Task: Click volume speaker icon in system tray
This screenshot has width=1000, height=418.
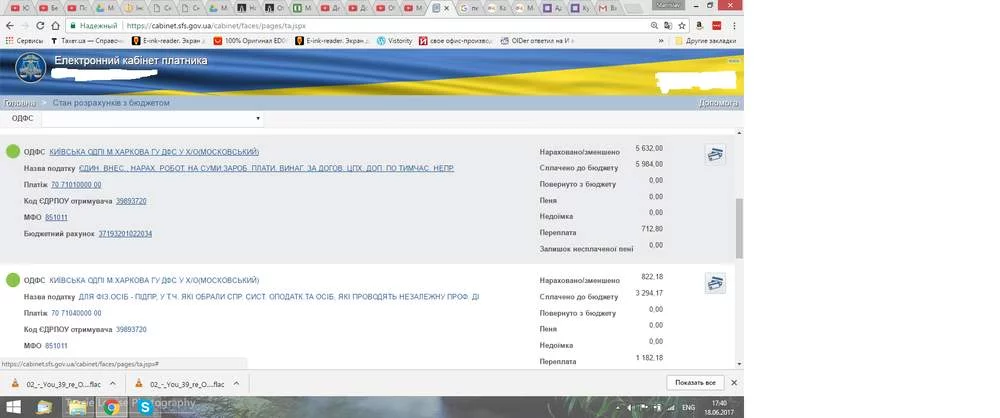Action: tap(630, 407)
